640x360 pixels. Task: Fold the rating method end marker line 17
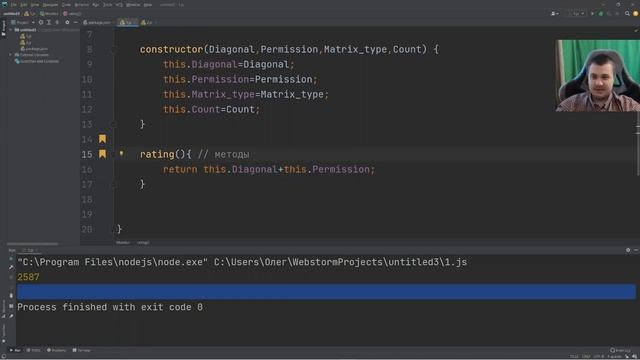(114, 184)
